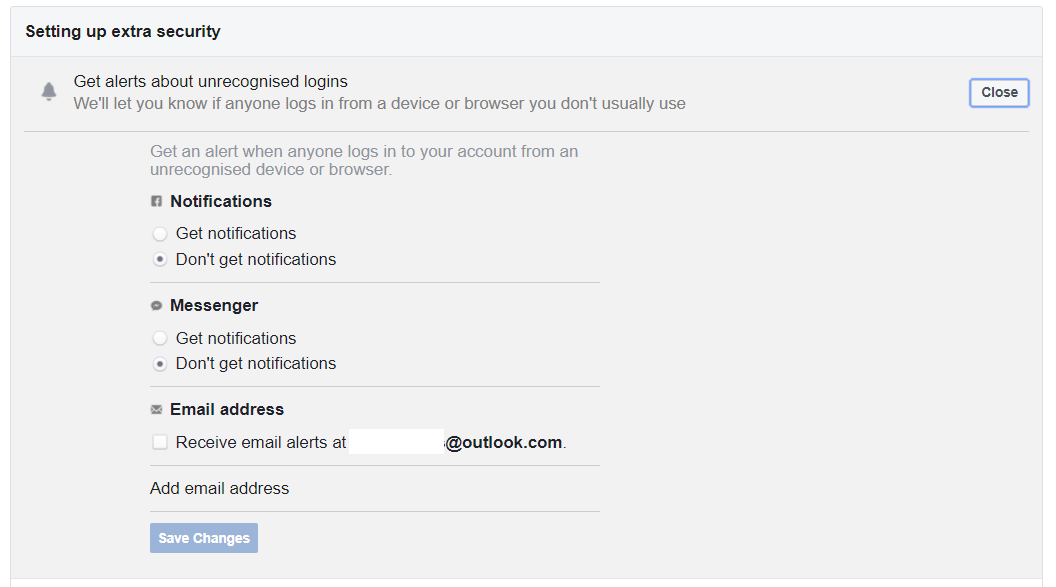Pick 'Don't get notifications' under Messenger
The image size is (1056, 587).
[x=160, y=364]
